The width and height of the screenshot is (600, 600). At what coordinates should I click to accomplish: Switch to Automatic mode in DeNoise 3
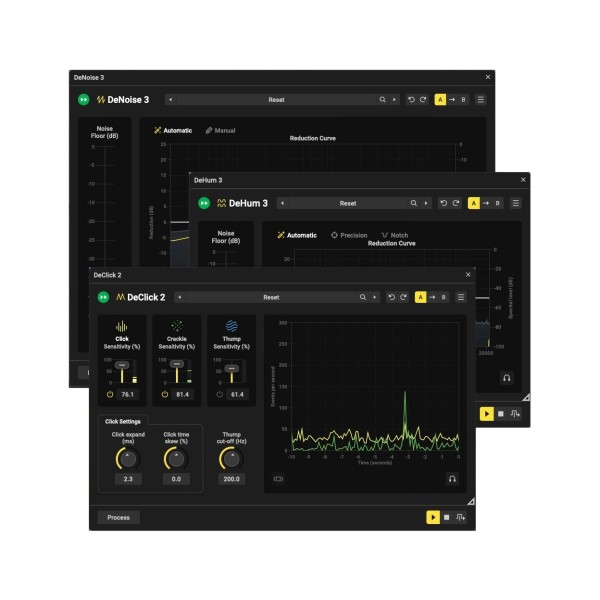click(x=173, y=130)
